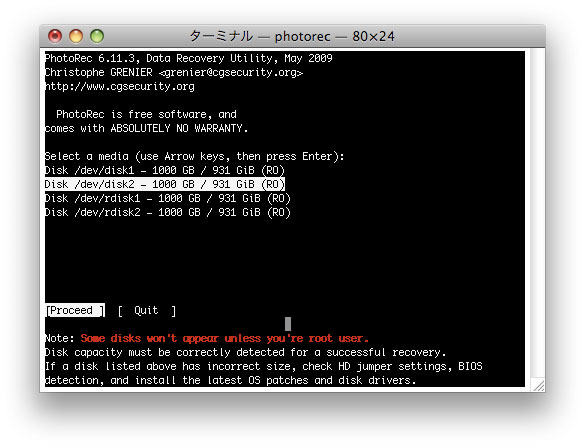Select the Disk /dev/rdisk1 entry

[x=168, y=199]
